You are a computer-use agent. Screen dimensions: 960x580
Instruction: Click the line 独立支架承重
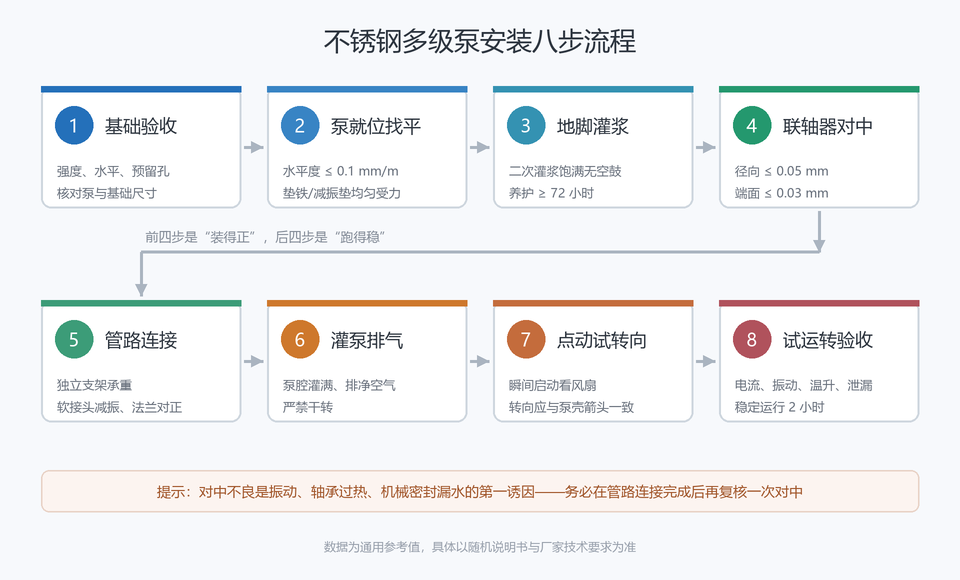[94, 385]
